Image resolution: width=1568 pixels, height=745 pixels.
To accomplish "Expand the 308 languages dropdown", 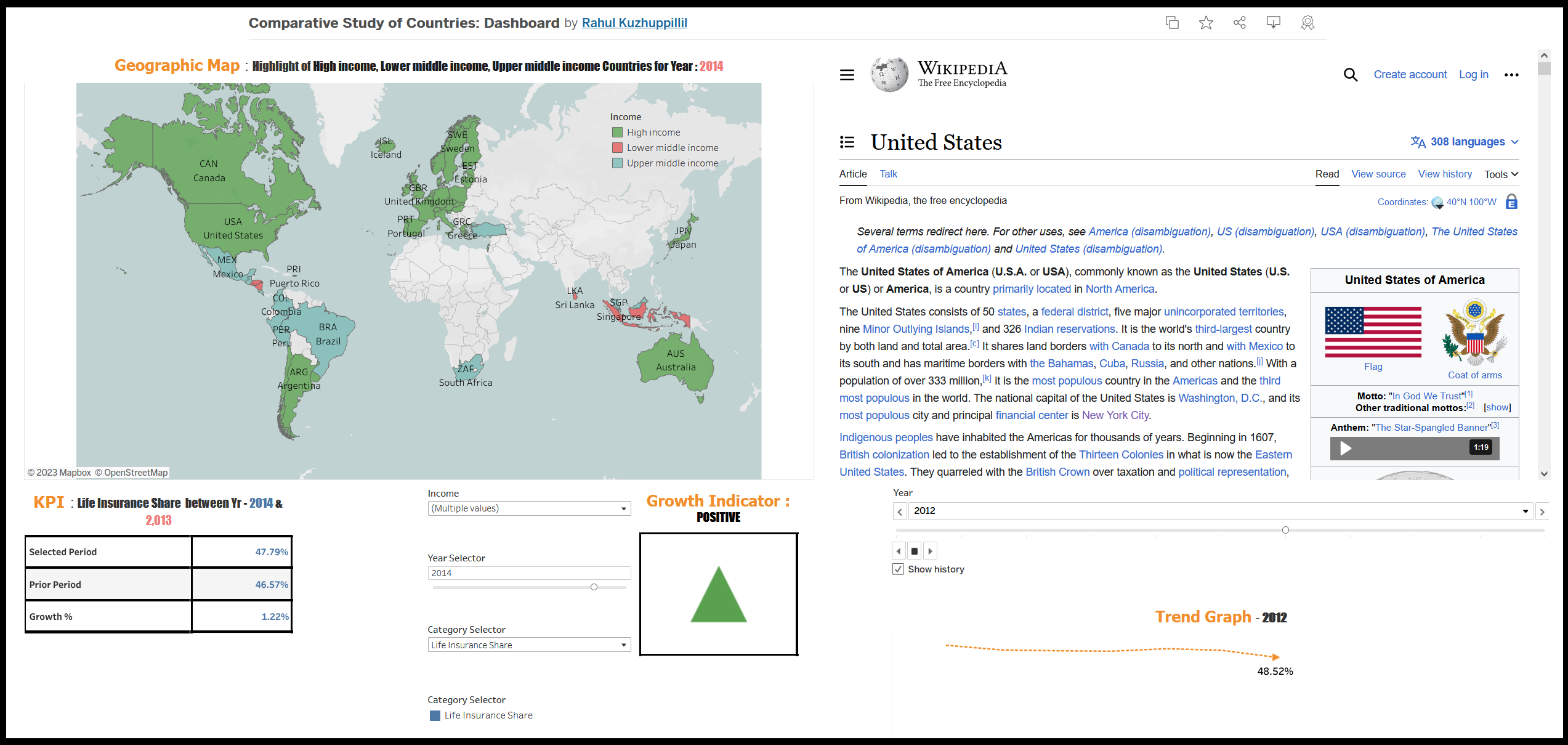I will (x=1465, y=142).
